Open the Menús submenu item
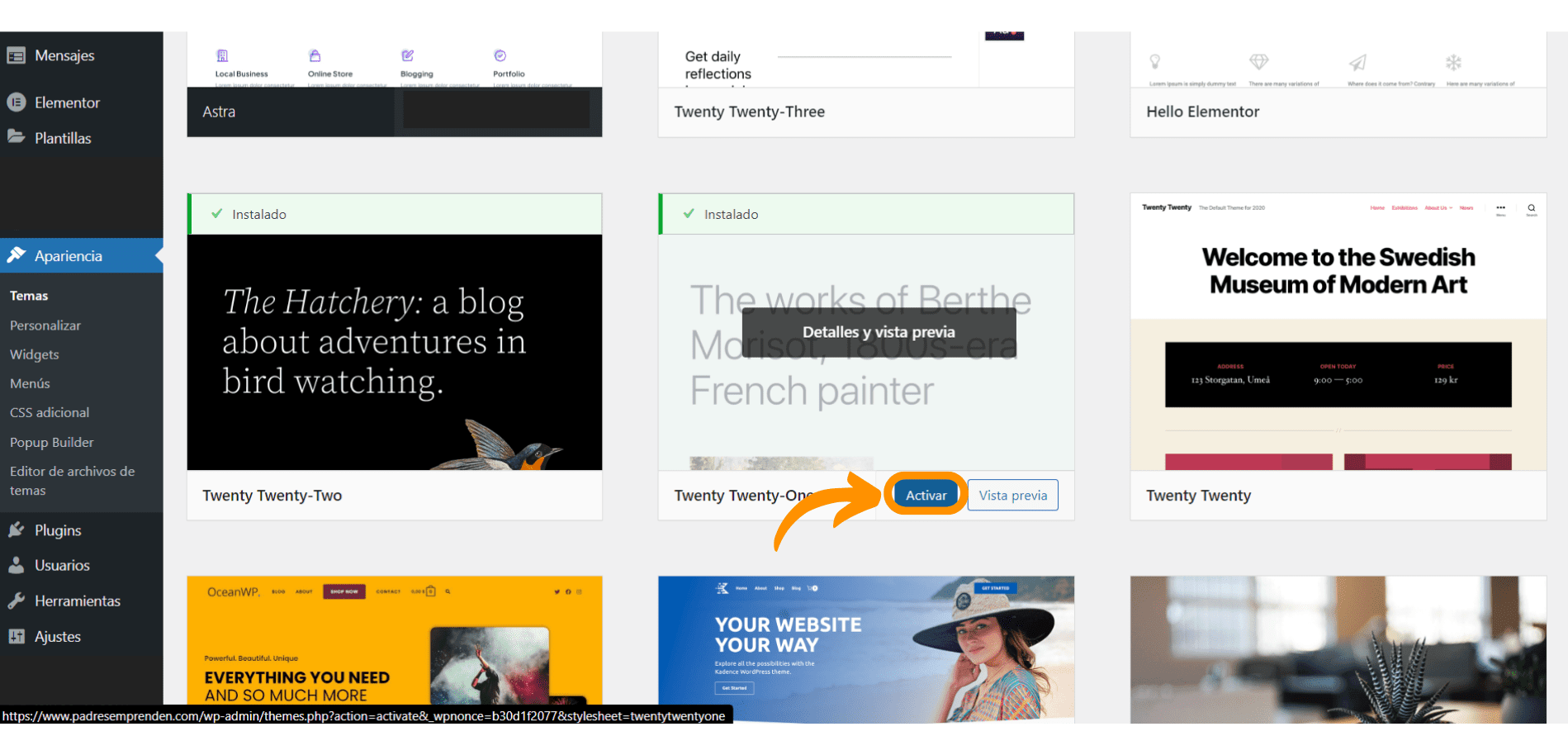The height and width of the screenshot is (755, 1568). click(x=30, y=383)
